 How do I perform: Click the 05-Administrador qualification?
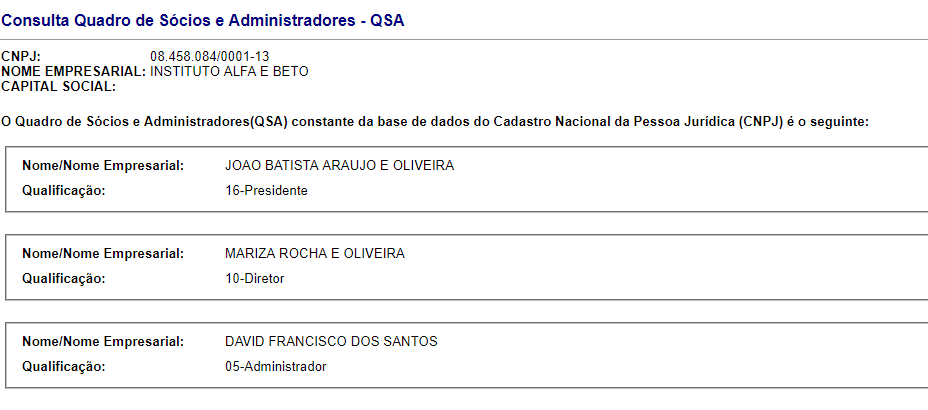click(276, 367)
